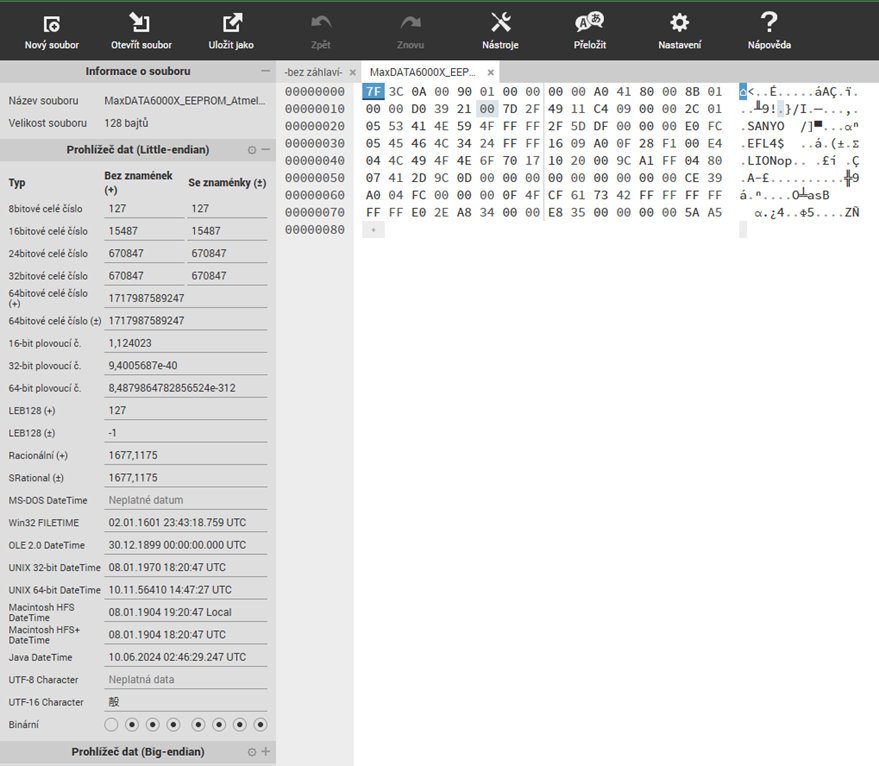Edit the 64-bit plovoucí č. value

[186, 388]
